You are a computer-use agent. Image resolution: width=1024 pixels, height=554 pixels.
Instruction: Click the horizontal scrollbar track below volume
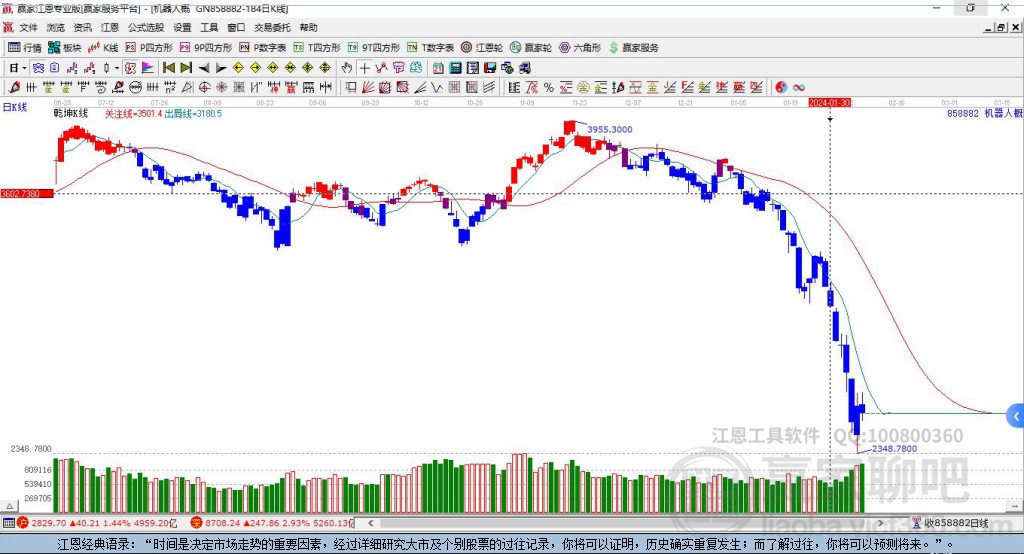pyautogui.click(x=626, y=523)
